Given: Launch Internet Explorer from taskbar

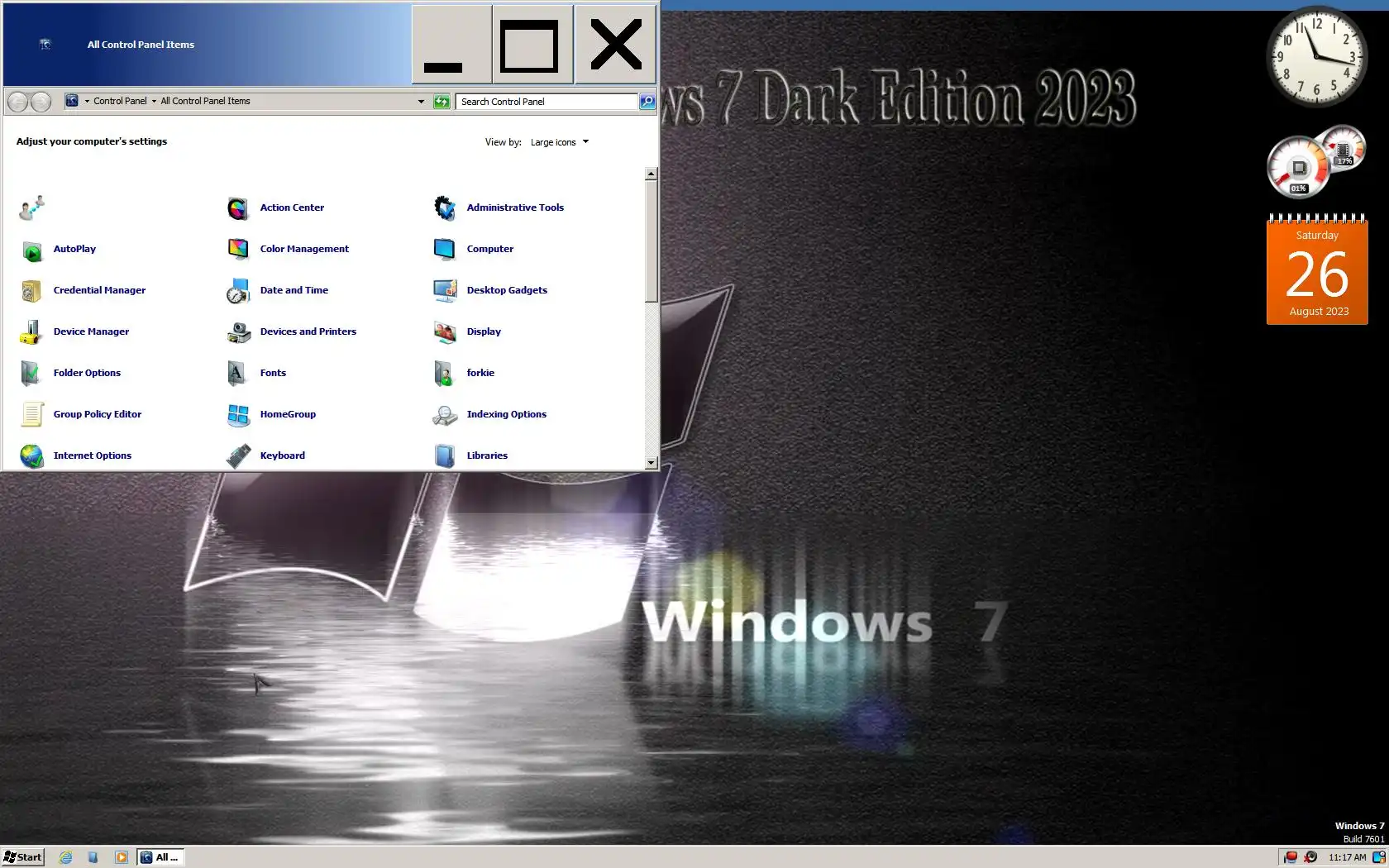Looking at the screenshot, I should (x=65, y=857).
